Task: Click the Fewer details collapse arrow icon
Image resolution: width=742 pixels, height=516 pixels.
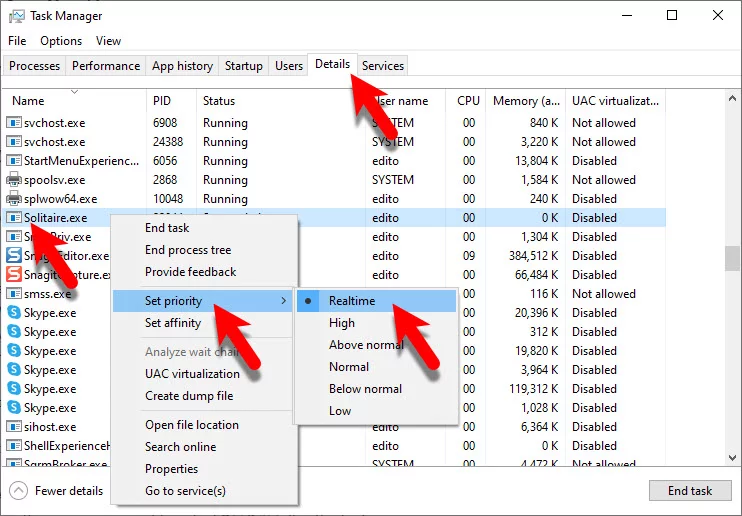Action: click(x=18, y=490)
